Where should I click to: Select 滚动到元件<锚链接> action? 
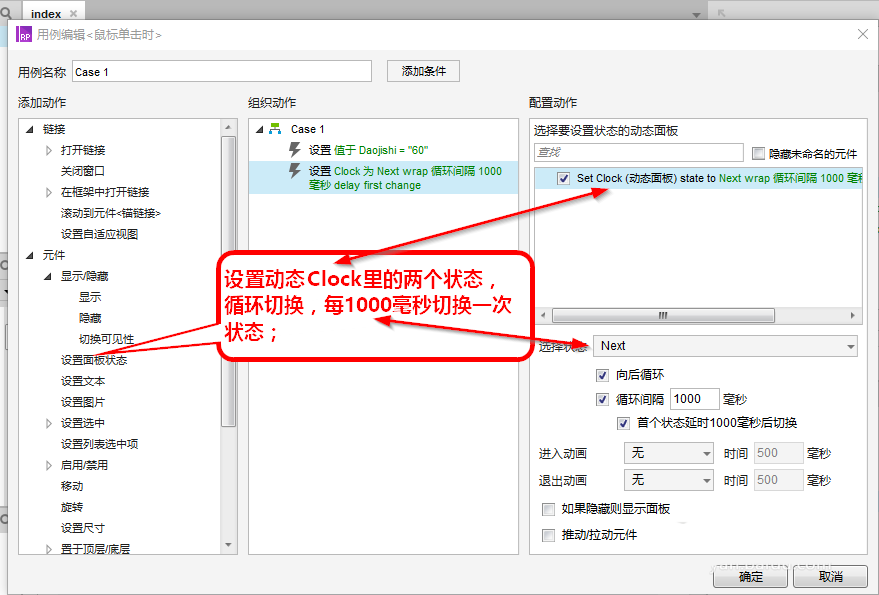111,213
